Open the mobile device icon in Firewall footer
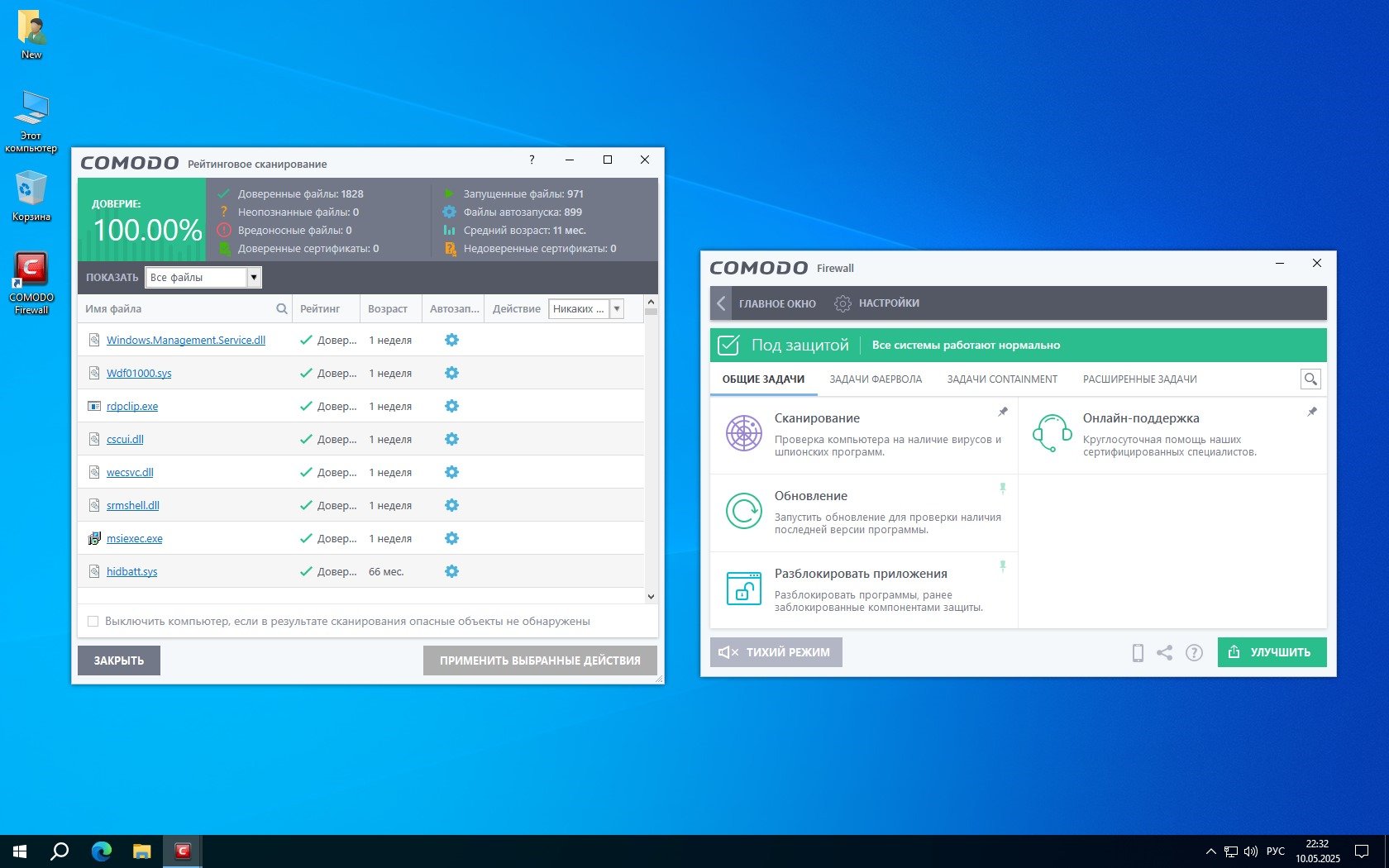 (x=1138, y=652)
